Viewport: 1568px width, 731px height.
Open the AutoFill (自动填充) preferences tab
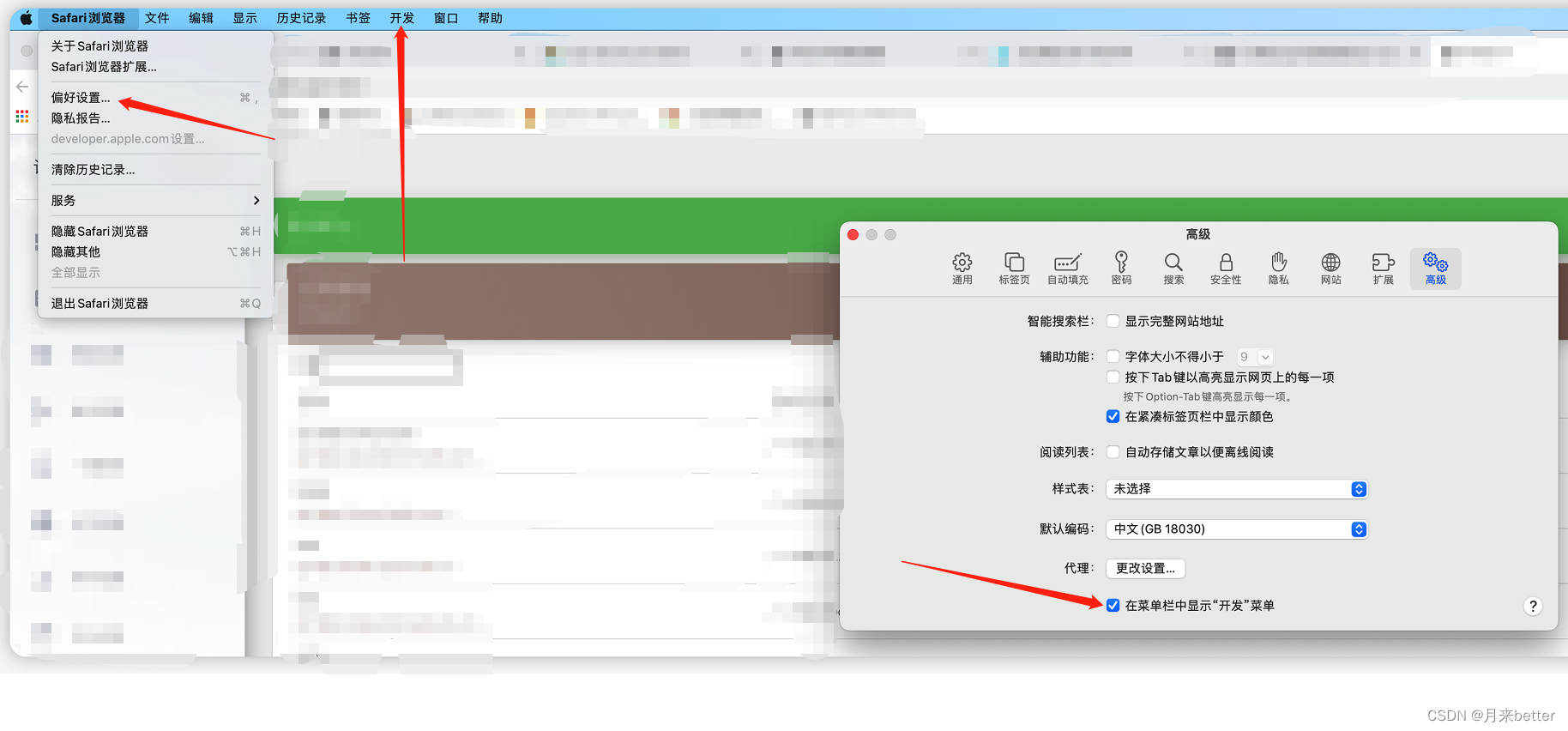[x=1067, y=269]
